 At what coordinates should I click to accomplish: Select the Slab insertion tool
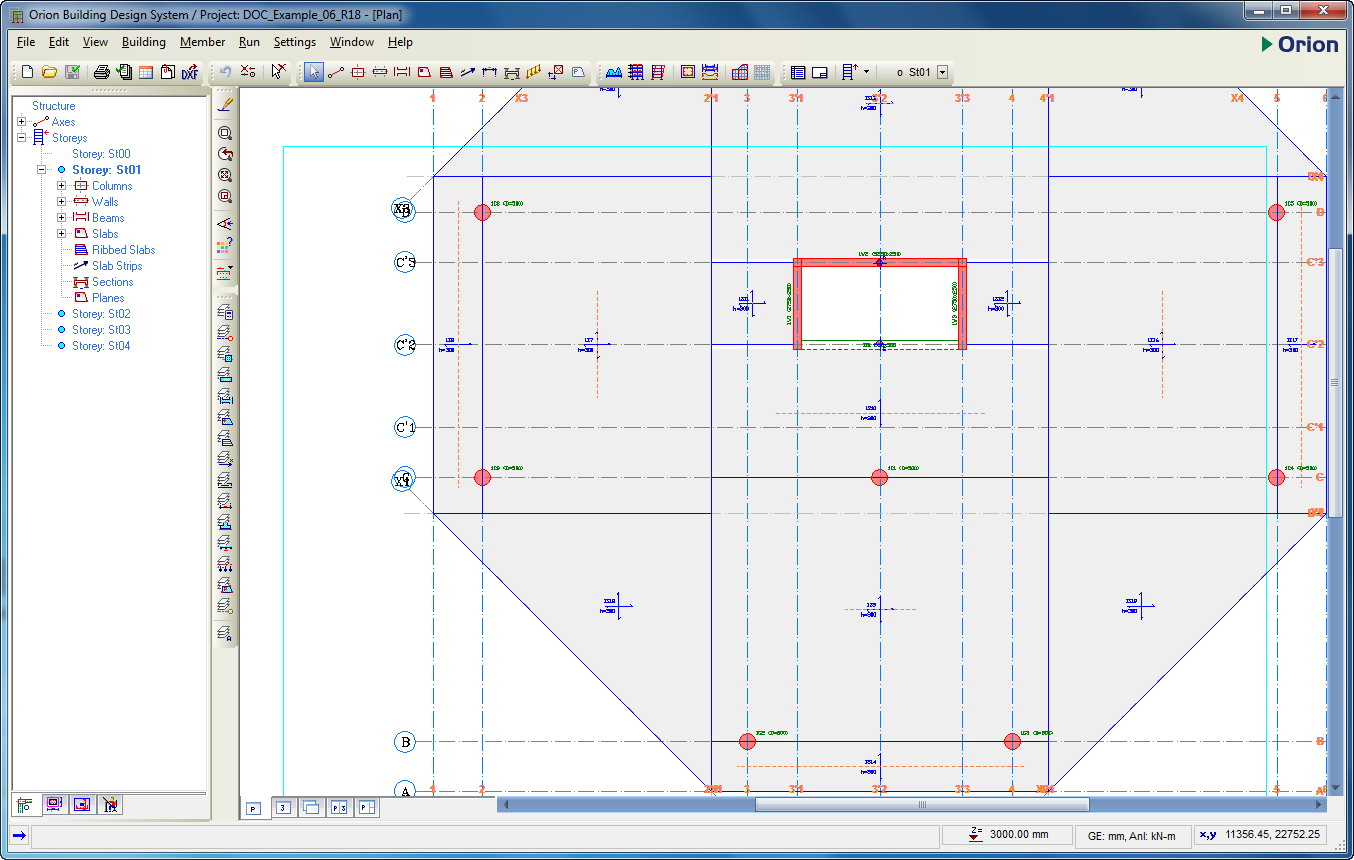pyautogui.click(x=424, y=72)
